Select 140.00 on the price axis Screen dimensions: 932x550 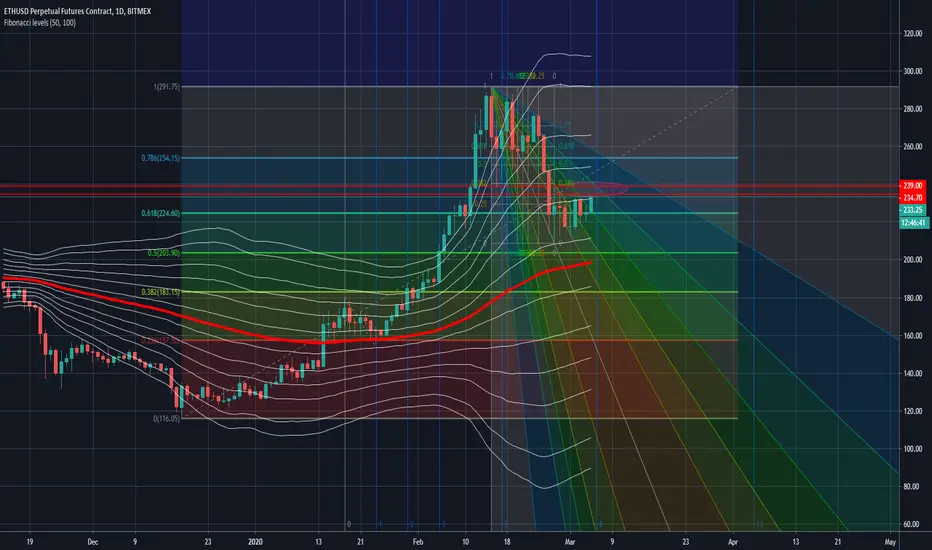click(912, 373)
